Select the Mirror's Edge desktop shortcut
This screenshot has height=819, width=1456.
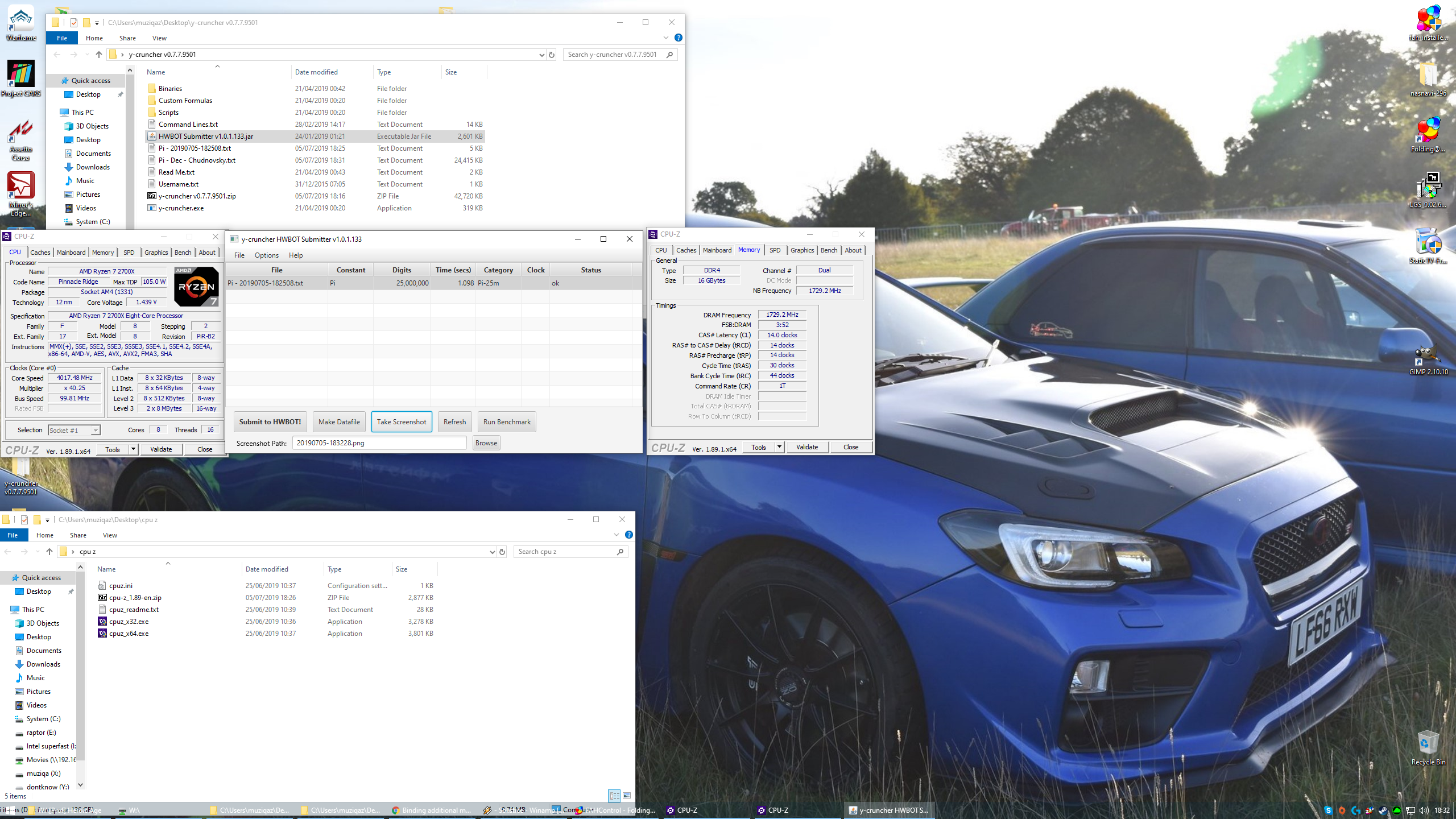pos(21,193)
